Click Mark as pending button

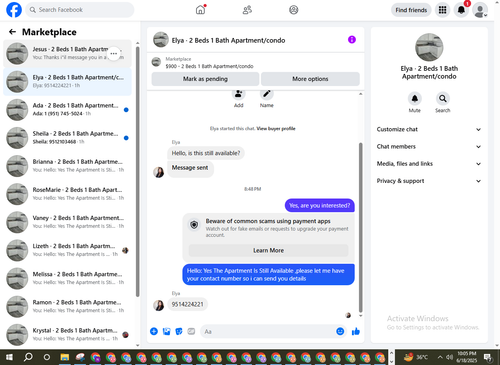click(205, 79)
